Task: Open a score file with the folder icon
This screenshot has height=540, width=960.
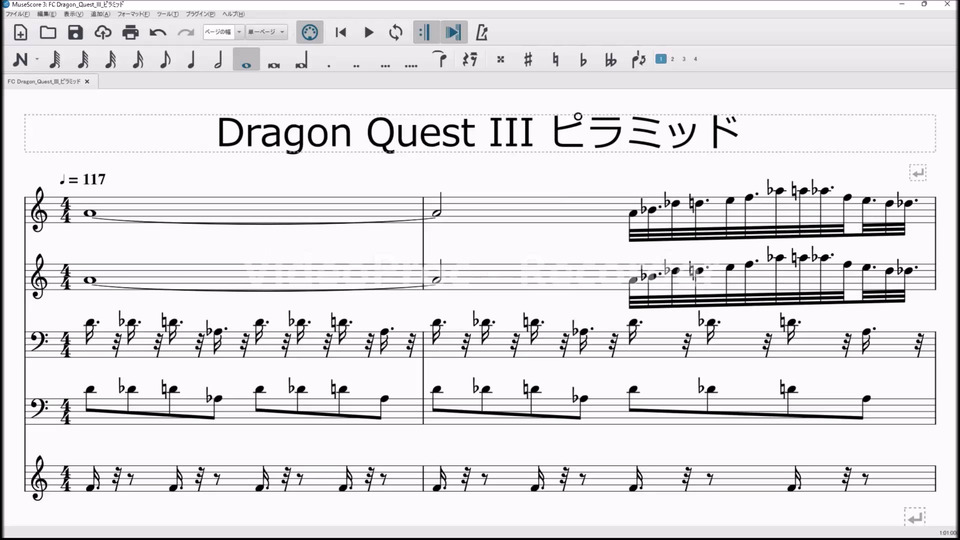Action: pyautogui.click(x=48, y=32)
